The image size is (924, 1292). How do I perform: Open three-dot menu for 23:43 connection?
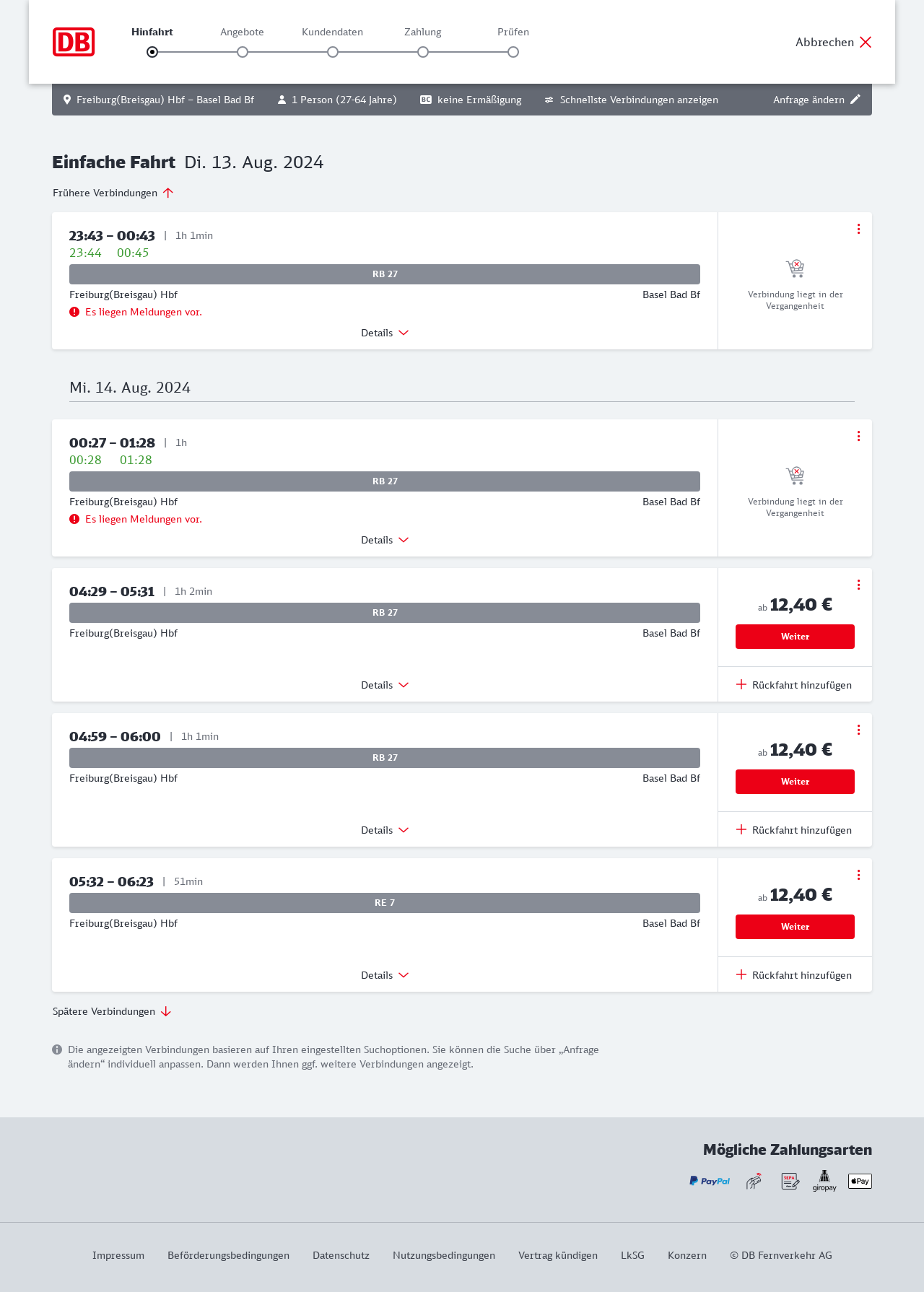pyautogui.click(x=858, y=229)
